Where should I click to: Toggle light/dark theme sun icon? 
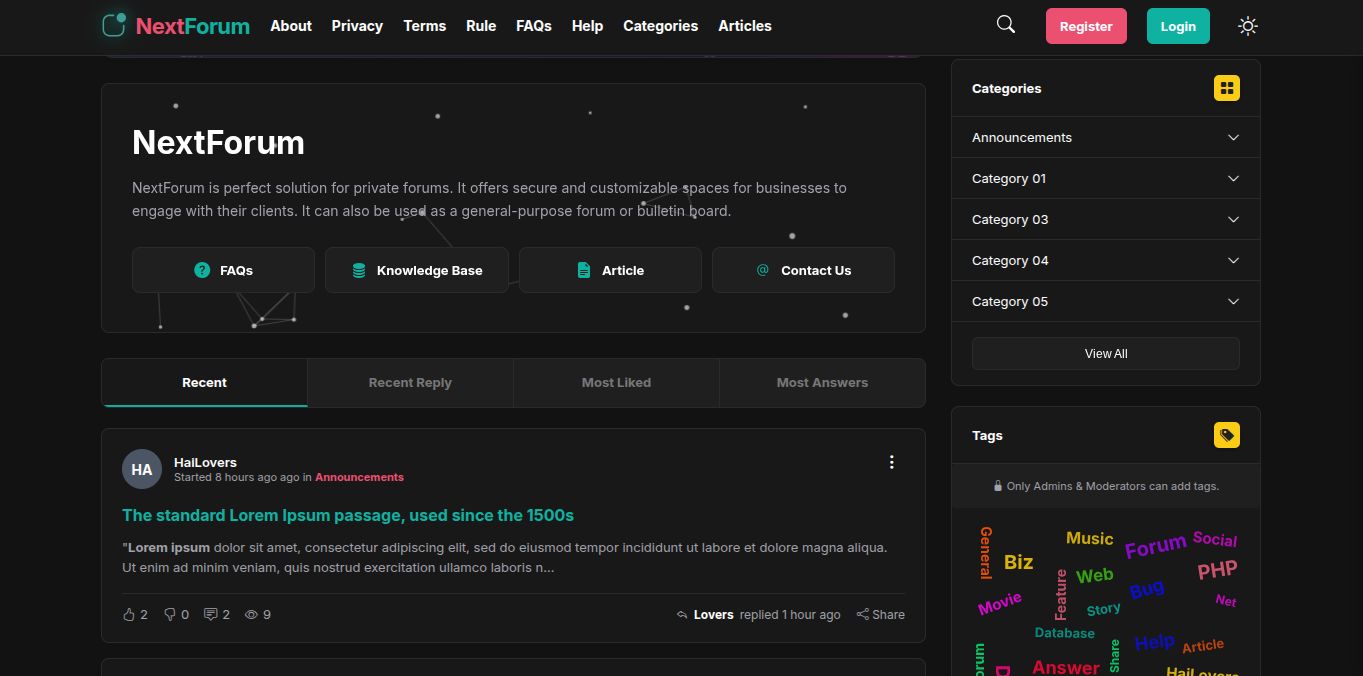click(x=1247, y=26)
